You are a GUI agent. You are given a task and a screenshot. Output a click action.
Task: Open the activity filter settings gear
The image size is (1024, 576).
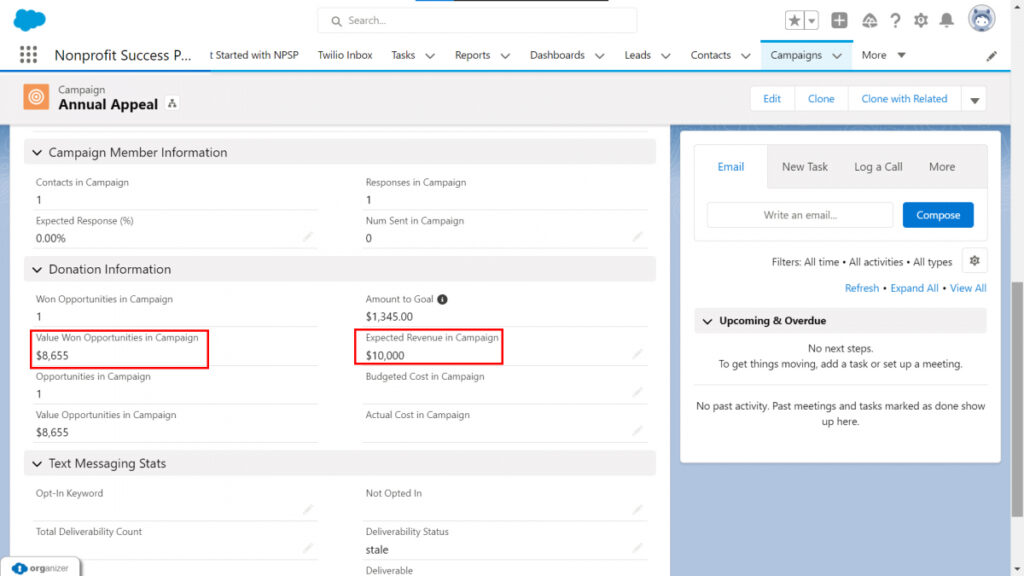[x=974, y=261]
